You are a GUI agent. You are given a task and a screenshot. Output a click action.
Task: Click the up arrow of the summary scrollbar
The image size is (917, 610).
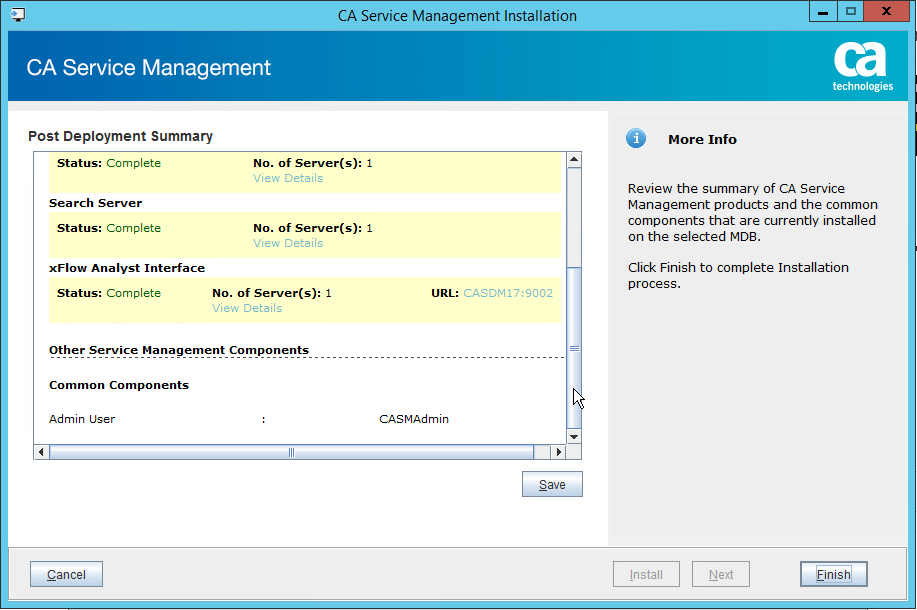(574, 158)
